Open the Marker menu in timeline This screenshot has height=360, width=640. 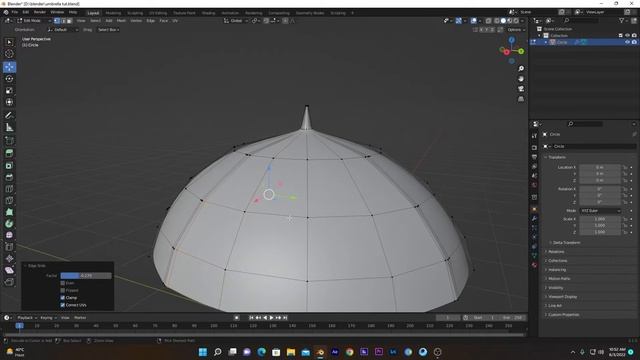click(x=80, y=318)
